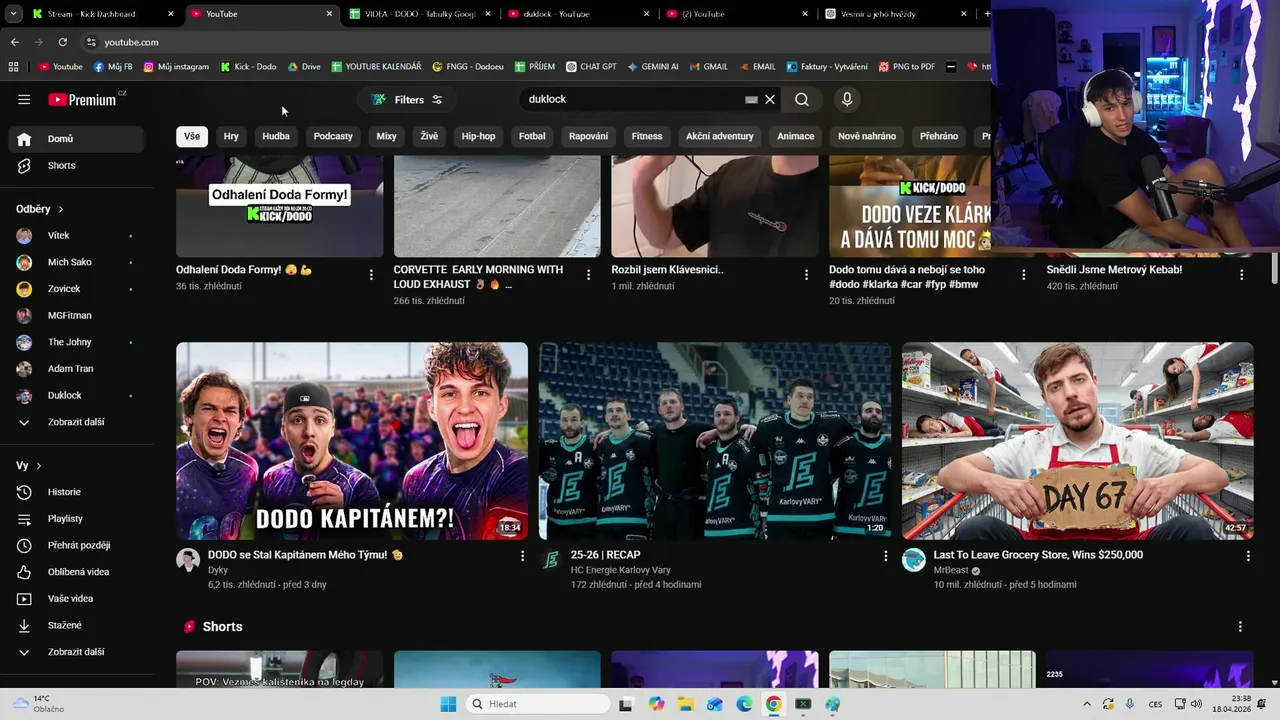Image resolution: width=1280 pixels, height=720 pixels.
Task: Open options for Odhalení Doda Formy video
Action: click(x=371, y=274)
